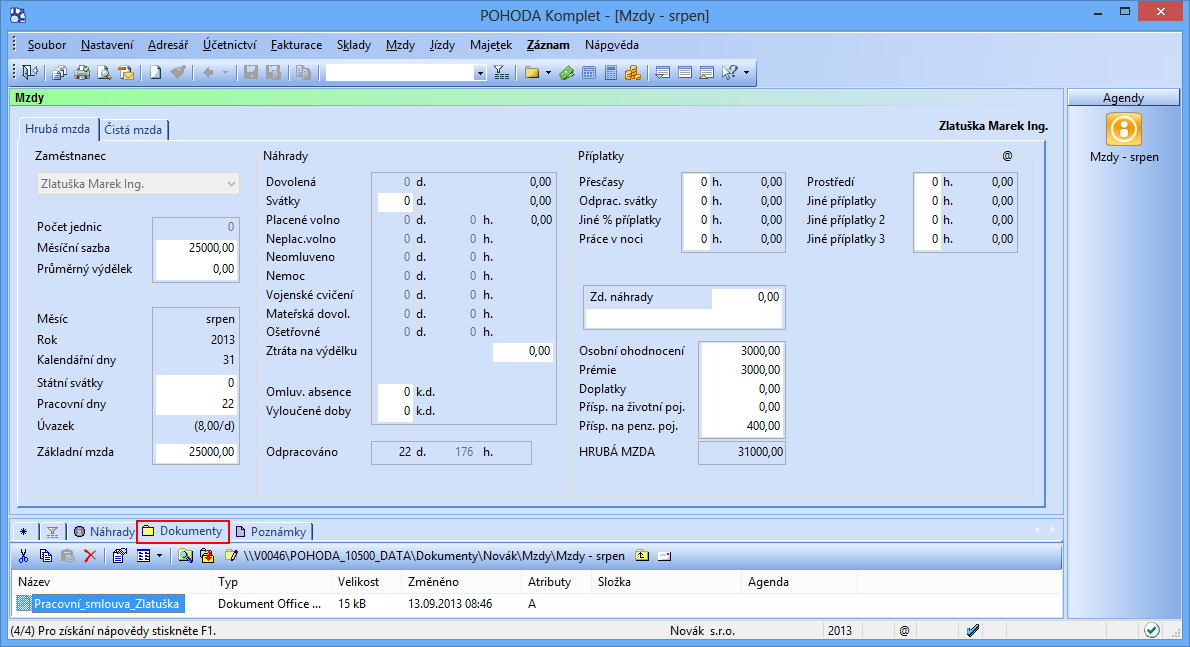
Task: Click the exit door icon in toolbar
Action: 30,72
